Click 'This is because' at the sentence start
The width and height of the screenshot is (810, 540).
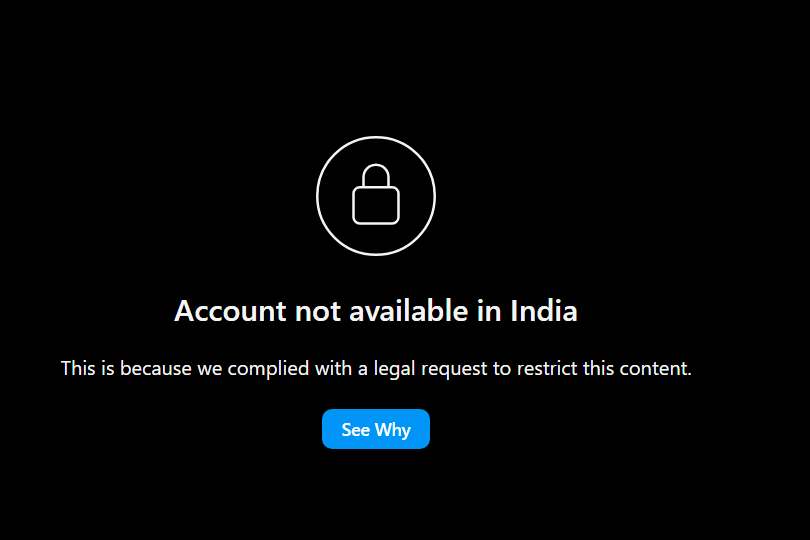(x=126, y=368)
